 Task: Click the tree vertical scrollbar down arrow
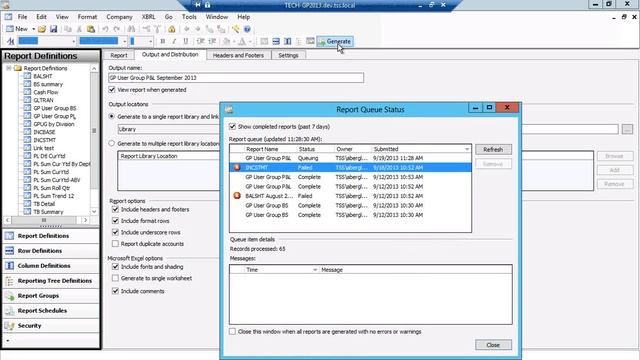[x=94, y=211]
